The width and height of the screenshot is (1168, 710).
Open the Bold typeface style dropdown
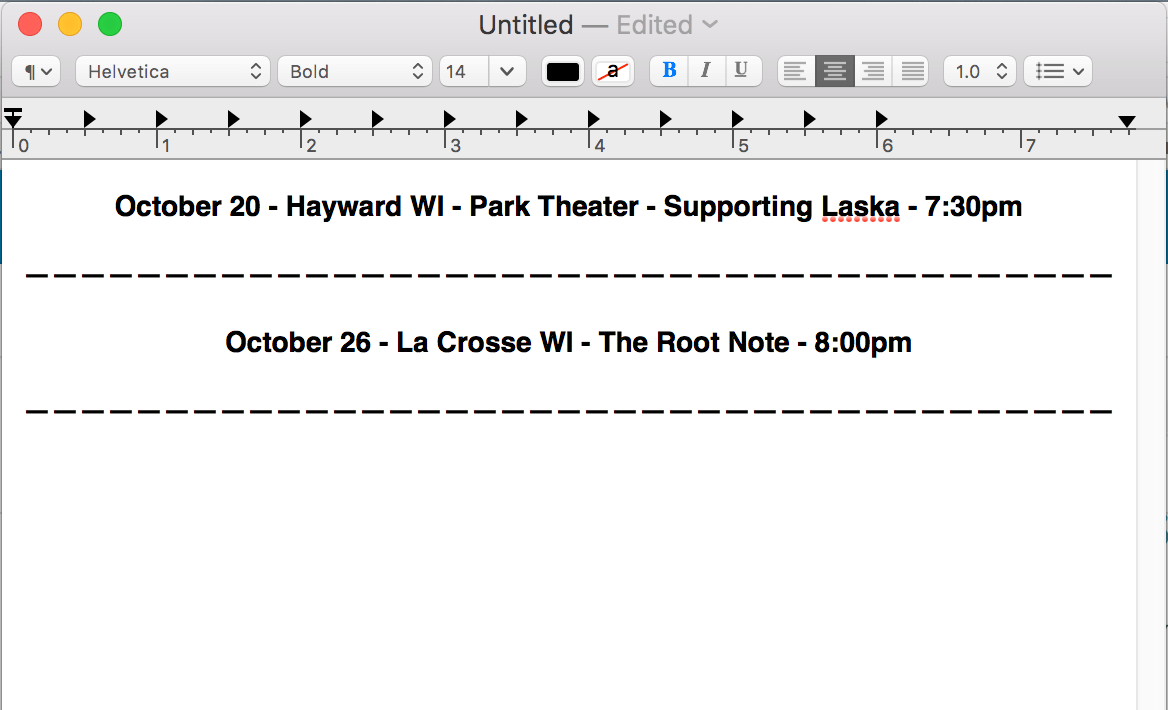(355, 71)
